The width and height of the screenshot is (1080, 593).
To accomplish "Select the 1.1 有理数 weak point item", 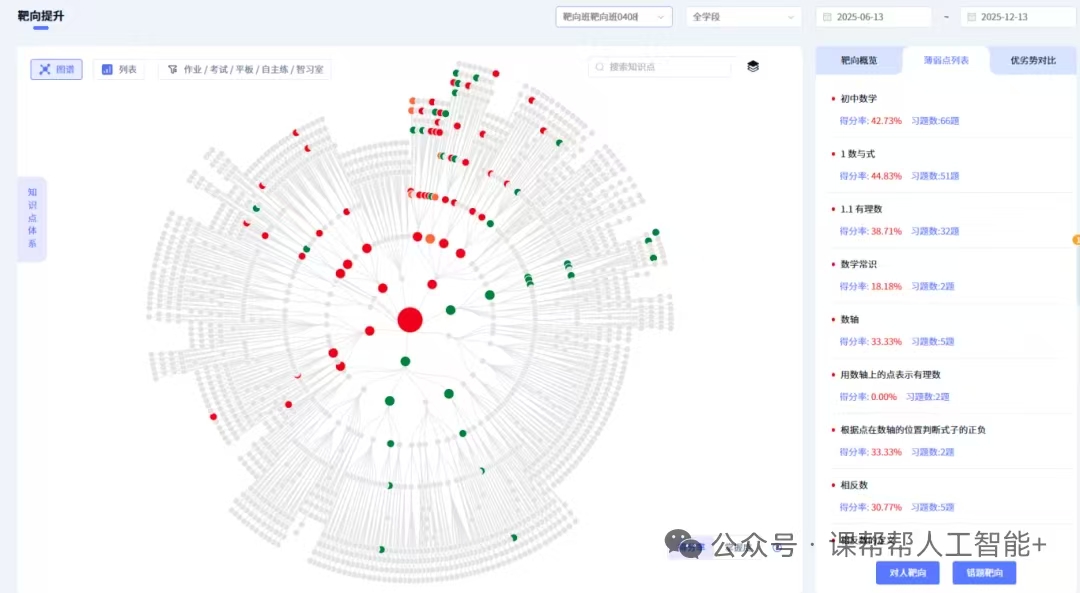I will pos(861,209).
